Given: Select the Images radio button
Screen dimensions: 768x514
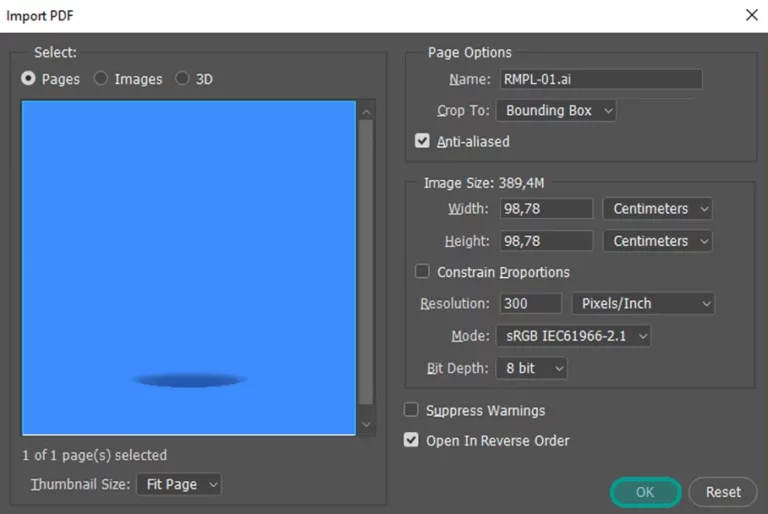Looking at the screenshot, I should point(100,78).
